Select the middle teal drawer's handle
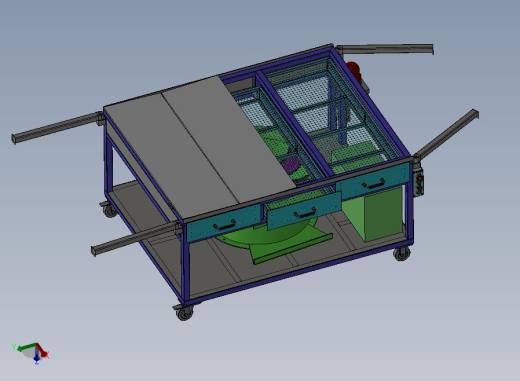Screen dimensions: 520x381 [305, 213]
